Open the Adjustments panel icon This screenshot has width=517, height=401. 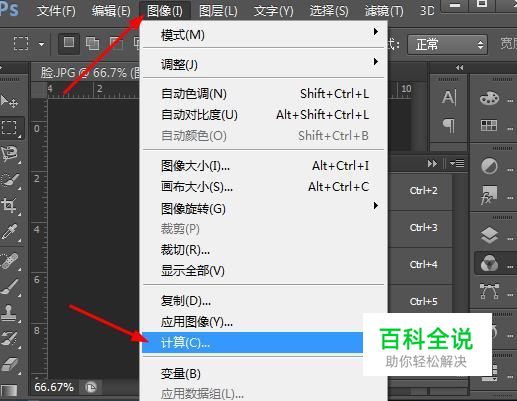click(x=489, y=166)
